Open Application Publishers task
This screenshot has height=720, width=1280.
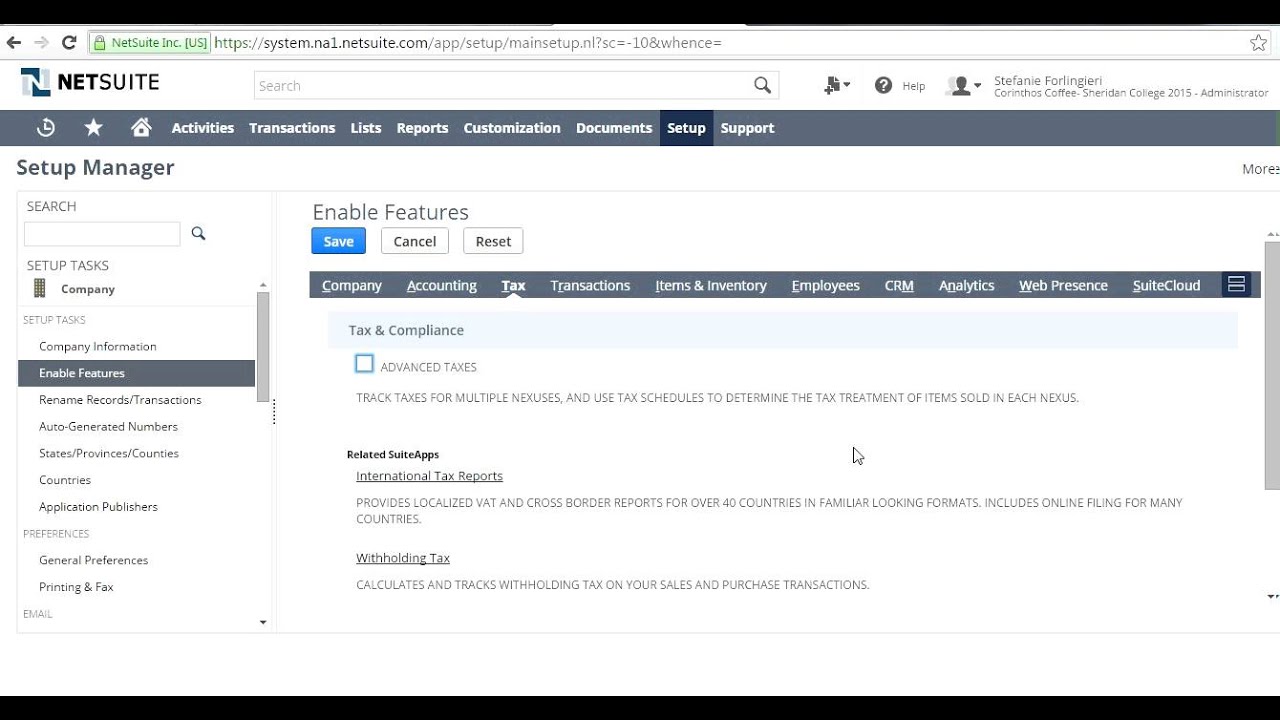(x=98, y=507)
